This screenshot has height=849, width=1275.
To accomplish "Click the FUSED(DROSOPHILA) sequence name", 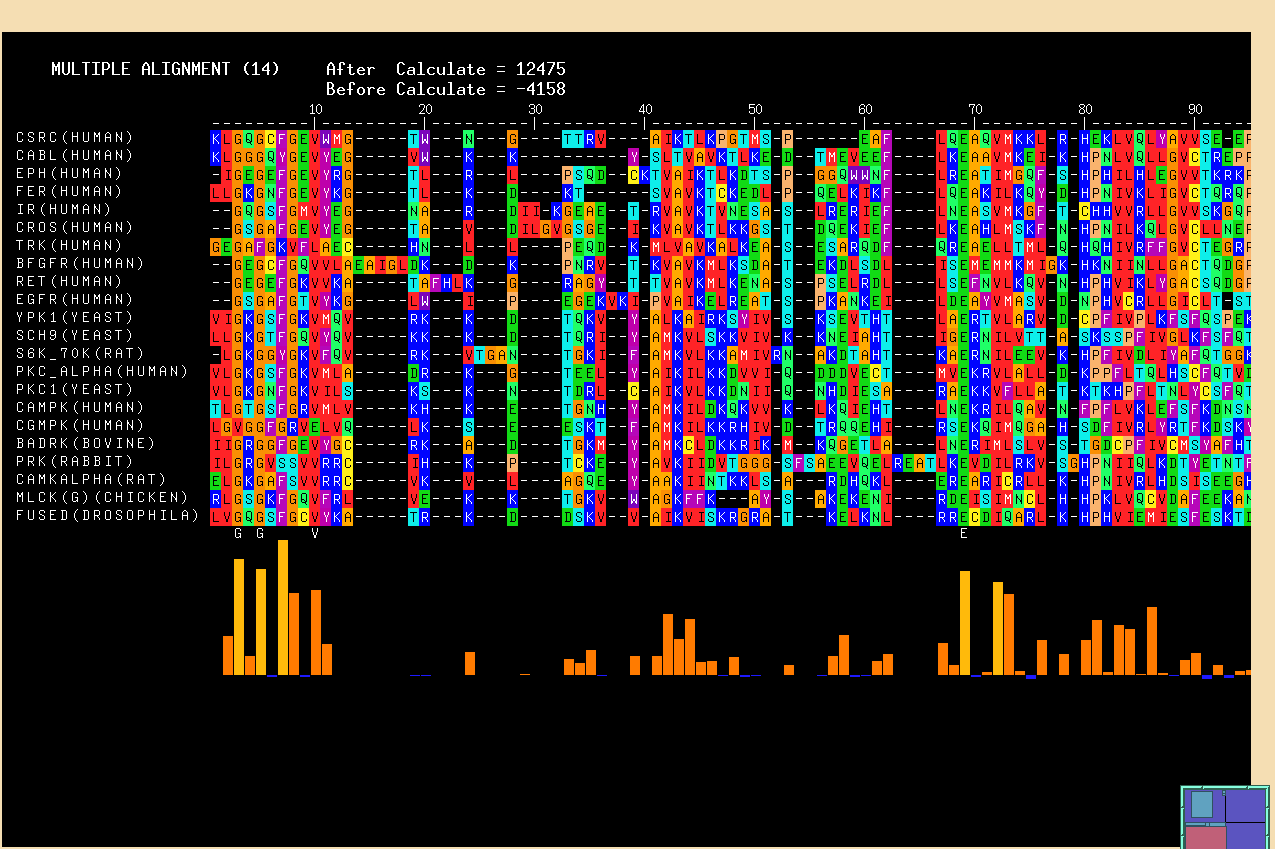I will pos(107,516).
